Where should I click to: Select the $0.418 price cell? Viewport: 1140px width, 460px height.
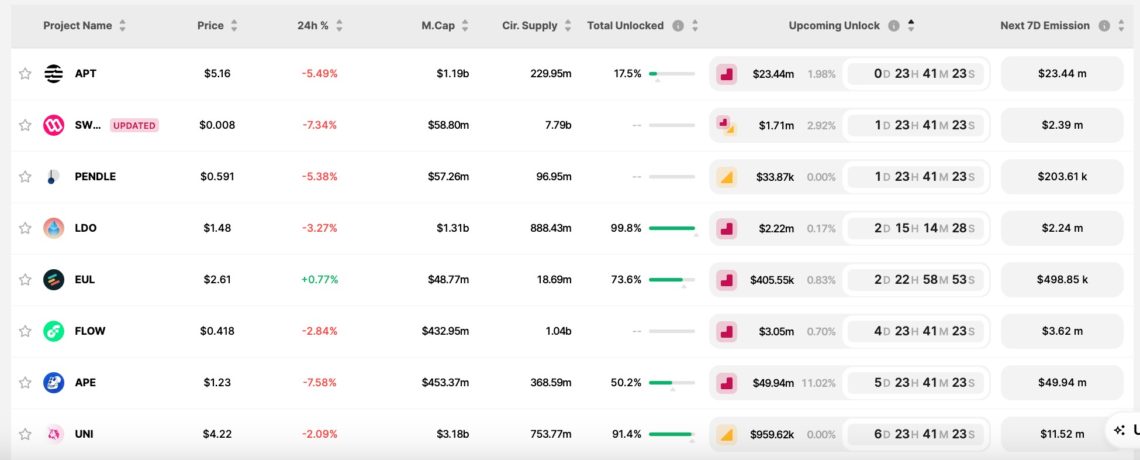pos(217,331)
